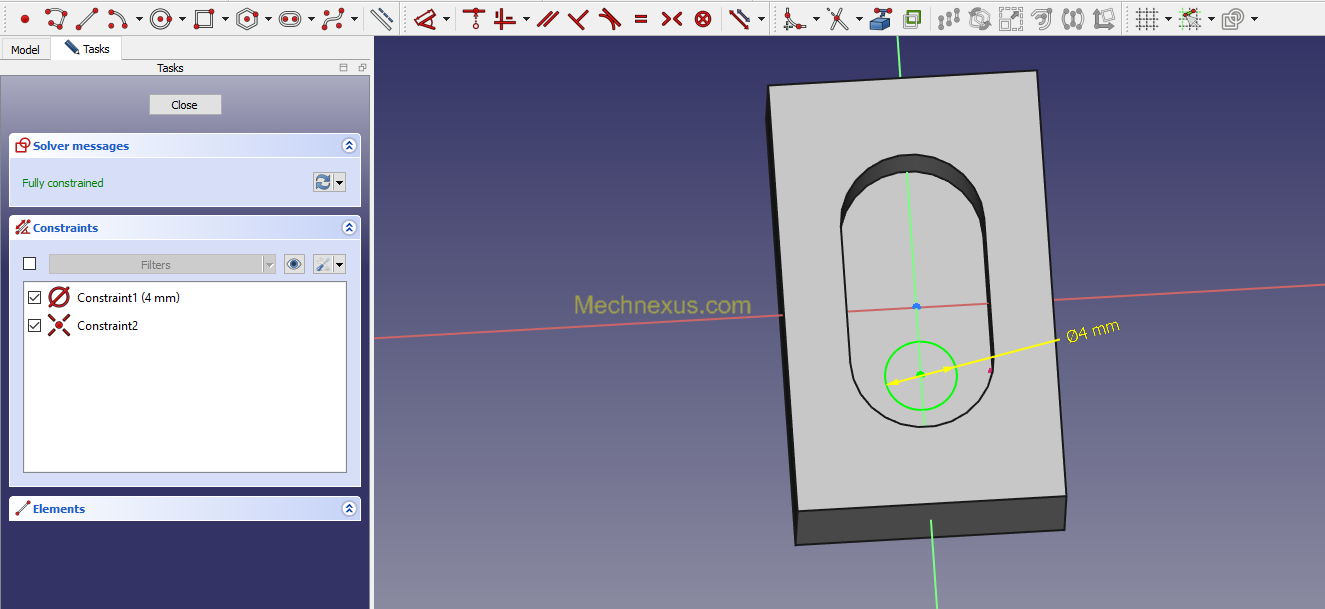Screen dimensions: 1325x609
Task: Open the solver refresh dropdown arrow
Action: pyautogui.click(x=340, y=182)
